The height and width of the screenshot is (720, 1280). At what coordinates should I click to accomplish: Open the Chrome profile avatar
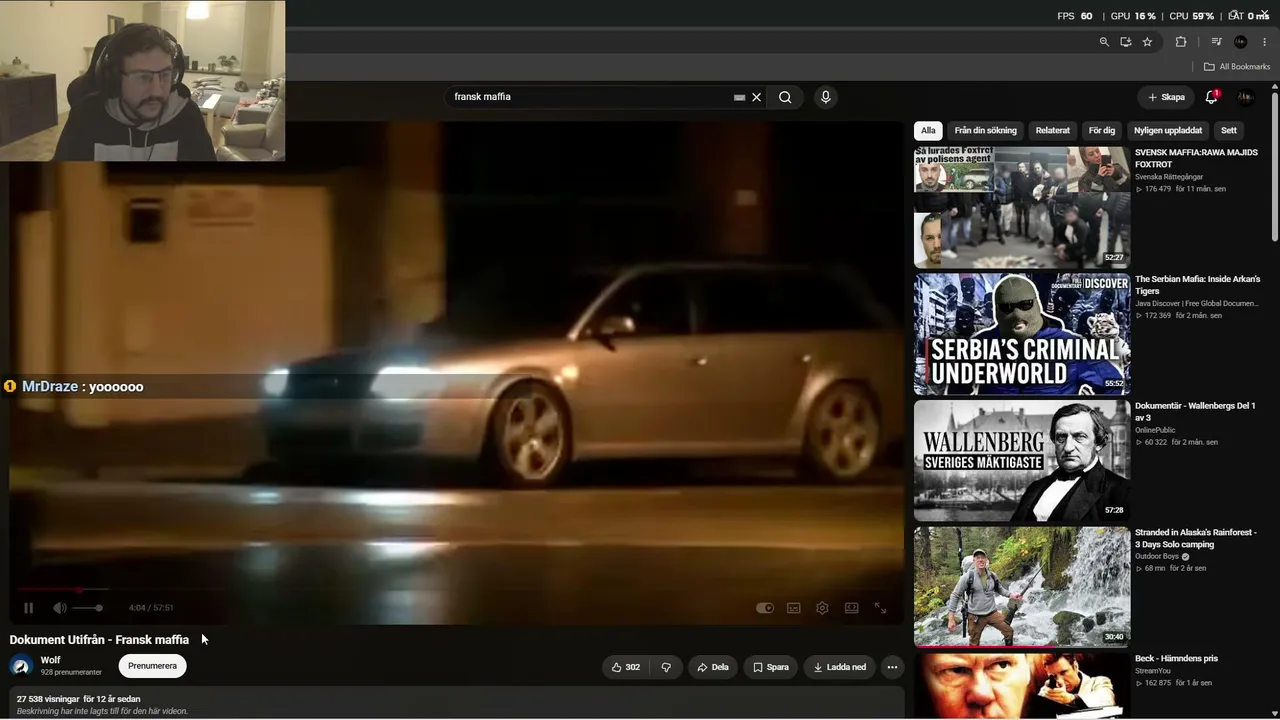pos(1241,42)
